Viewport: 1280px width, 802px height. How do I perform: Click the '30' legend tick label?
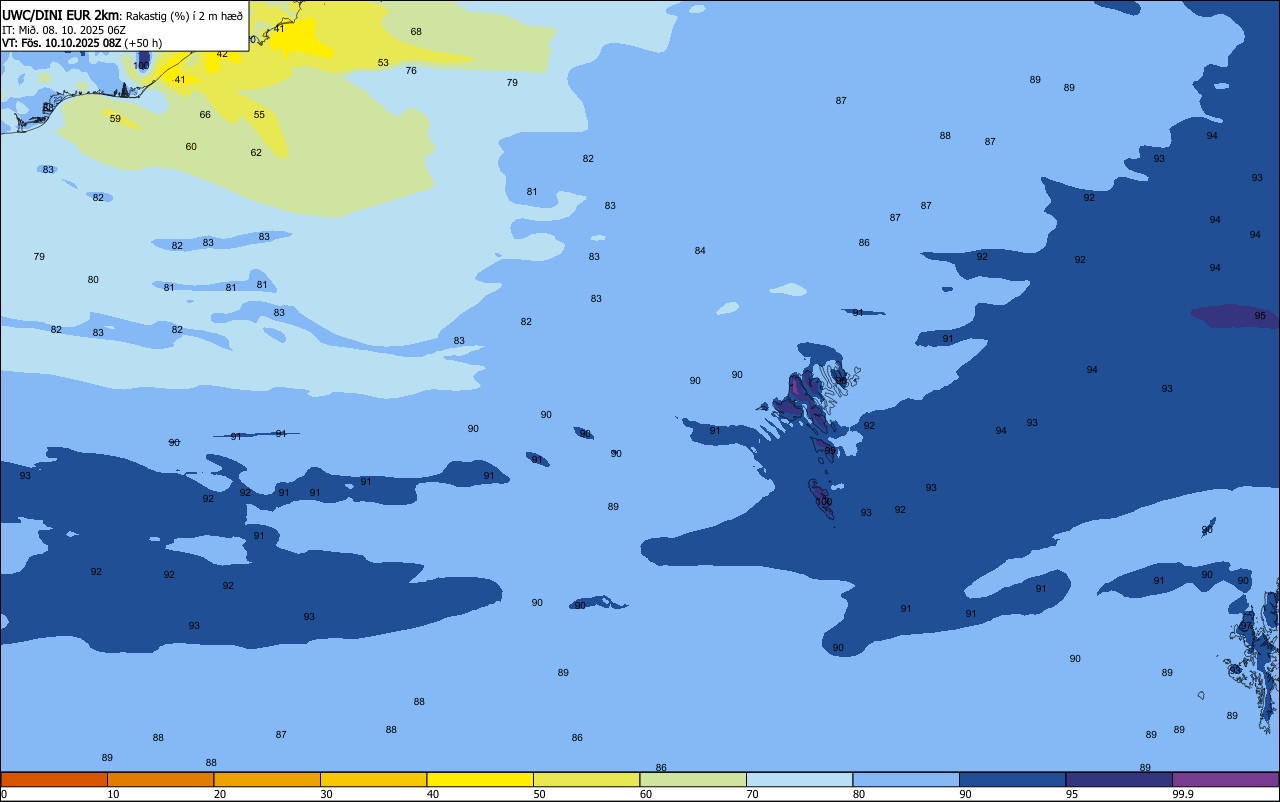point(326,794)
